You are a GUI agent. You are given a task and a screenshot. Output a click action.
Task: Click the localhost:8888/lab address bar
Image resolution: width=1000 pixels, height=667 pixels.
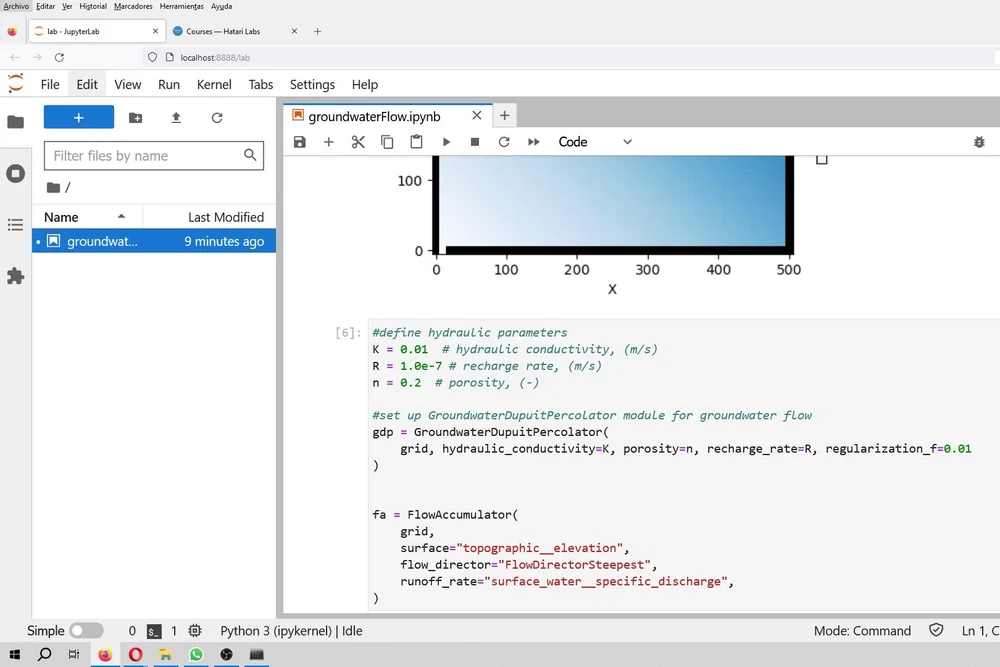[x=568, y=57]
